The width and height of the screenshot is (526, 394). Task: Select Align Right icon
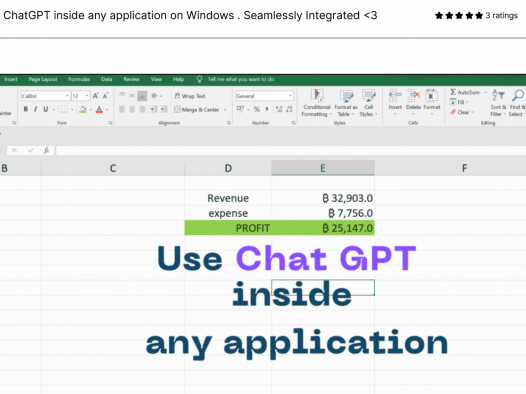pos(142,109)
